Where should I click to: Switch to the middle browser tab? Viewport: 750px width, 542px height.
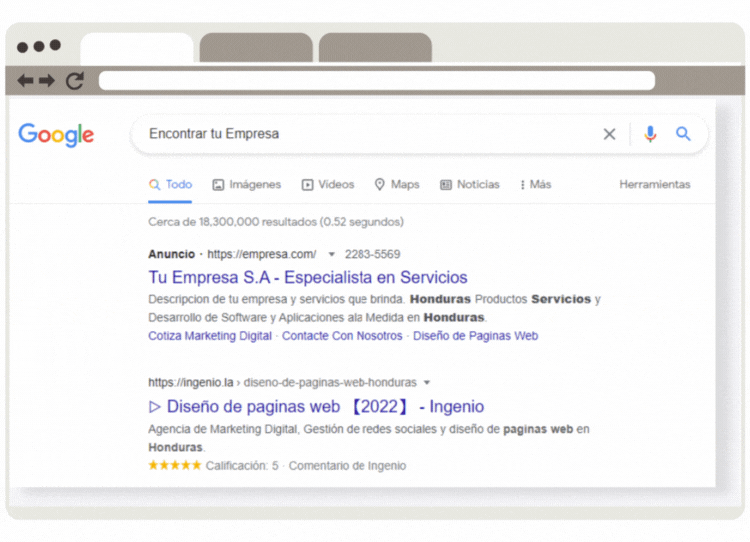pyautogui.click(x=256, y=48)
